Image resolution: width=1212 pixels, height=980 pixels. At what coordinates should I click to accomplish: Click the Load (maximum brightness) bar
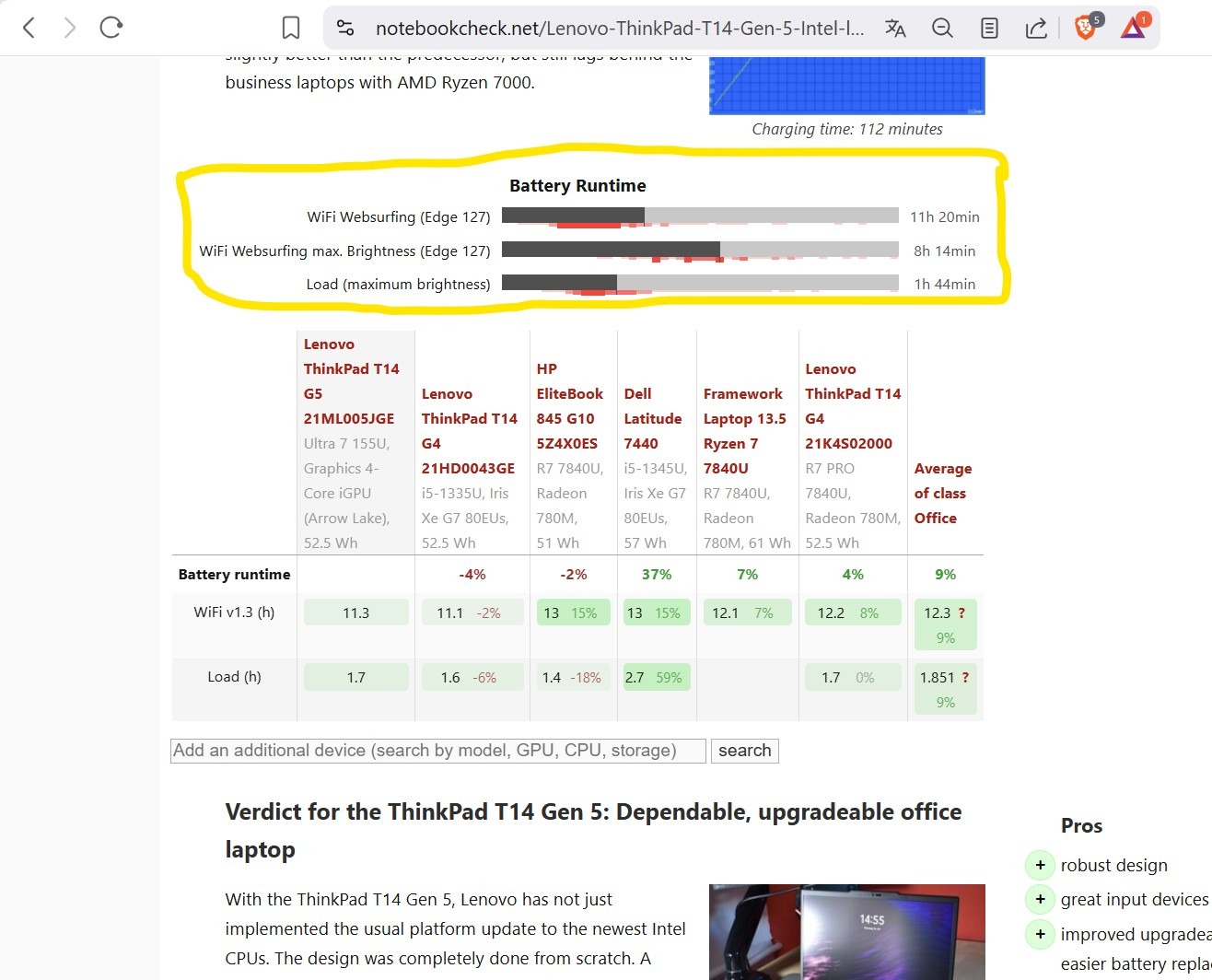700,283
